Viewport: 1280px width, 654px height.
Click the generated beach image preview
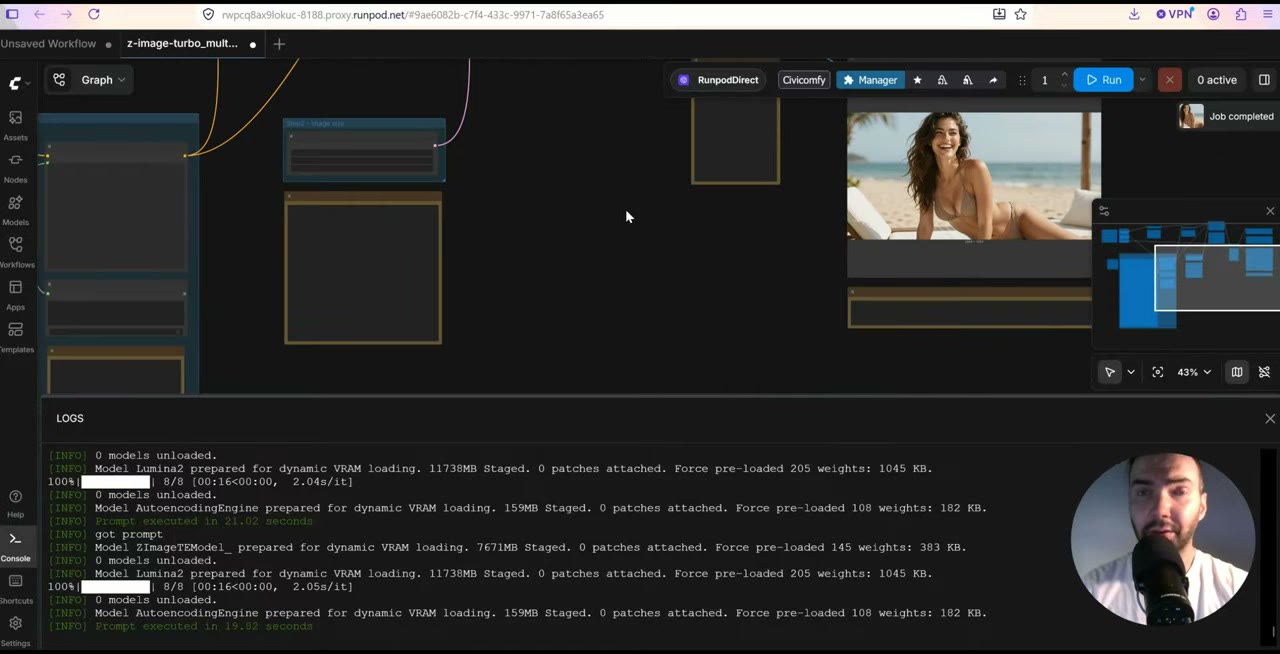[x=973, y=176]
